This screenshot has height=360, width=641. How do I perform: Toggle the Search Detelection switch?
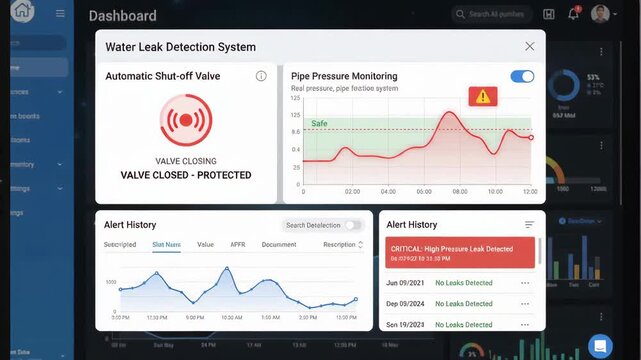coord(353,225)
